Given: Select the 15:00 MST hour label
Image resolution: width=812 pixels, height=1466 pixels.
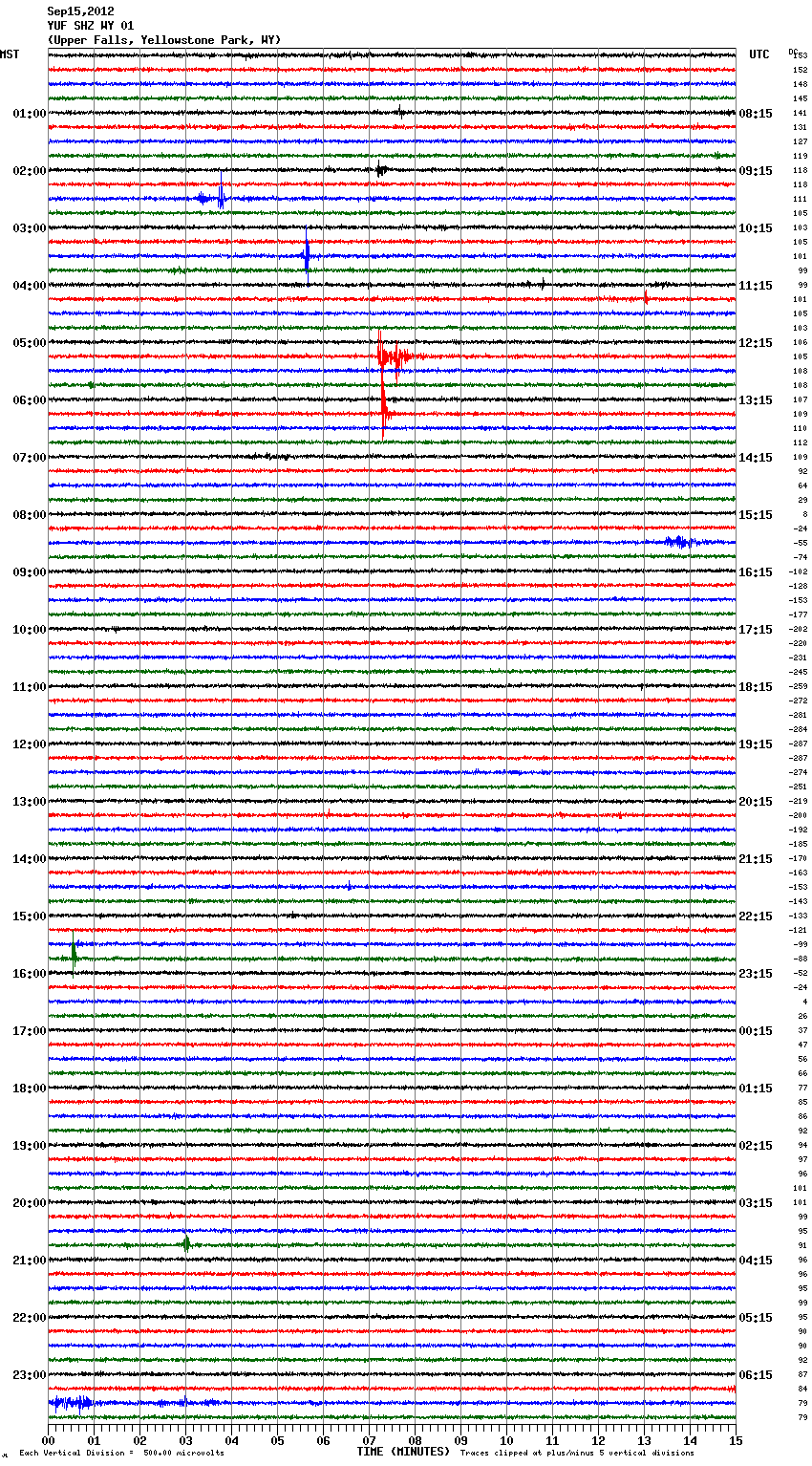Looking at the screenshot, I should coord(30,916).
